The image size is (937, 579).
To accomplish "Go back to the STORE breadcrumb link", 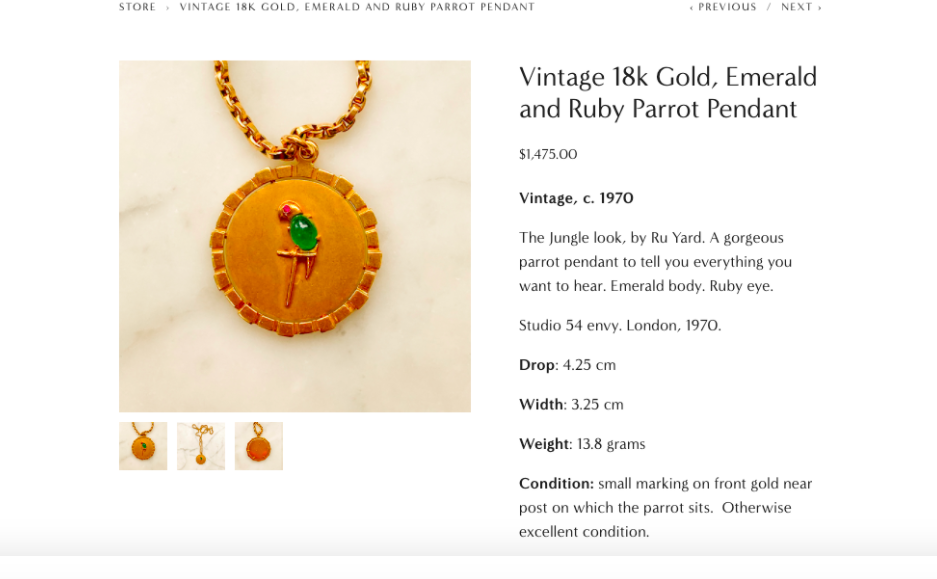I will (x=137, y=7).
